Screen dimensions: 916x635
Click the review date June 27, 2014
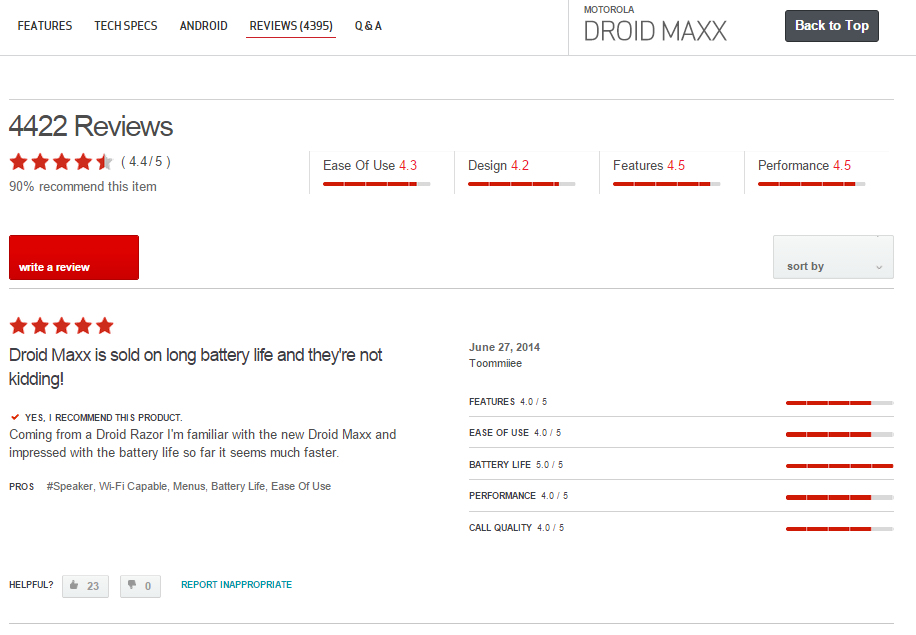pyautogui.click(x=505, y=347)
